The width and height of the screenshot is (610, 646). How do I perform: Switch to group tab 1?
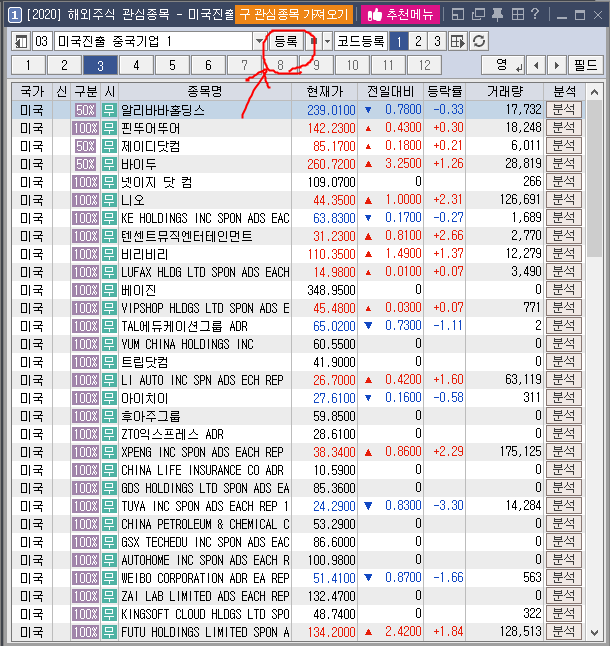[28, 65]
